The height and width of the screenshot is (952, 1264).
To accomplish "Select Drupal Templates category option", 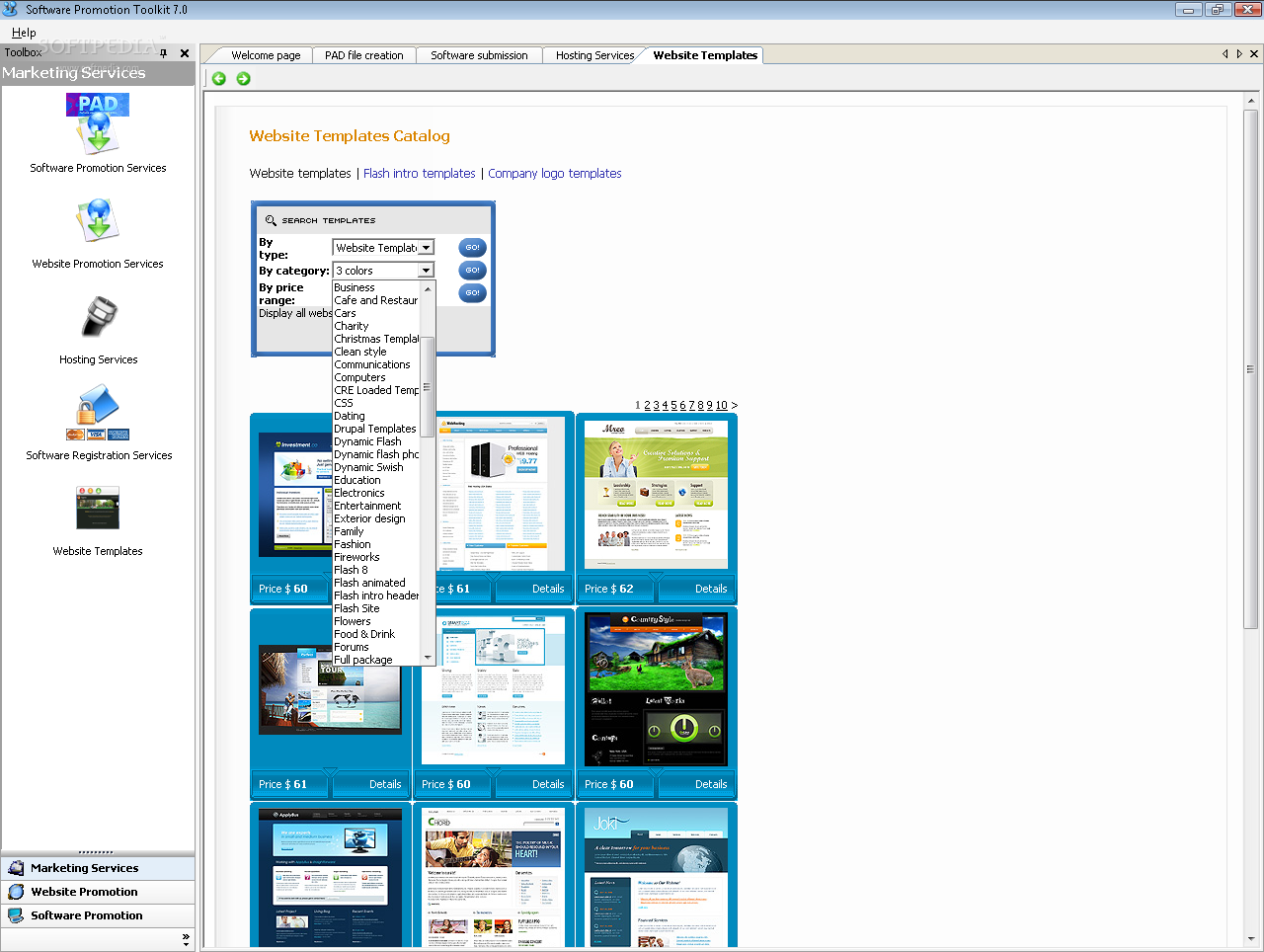I will pyautogui.click(x=377, y=429).
